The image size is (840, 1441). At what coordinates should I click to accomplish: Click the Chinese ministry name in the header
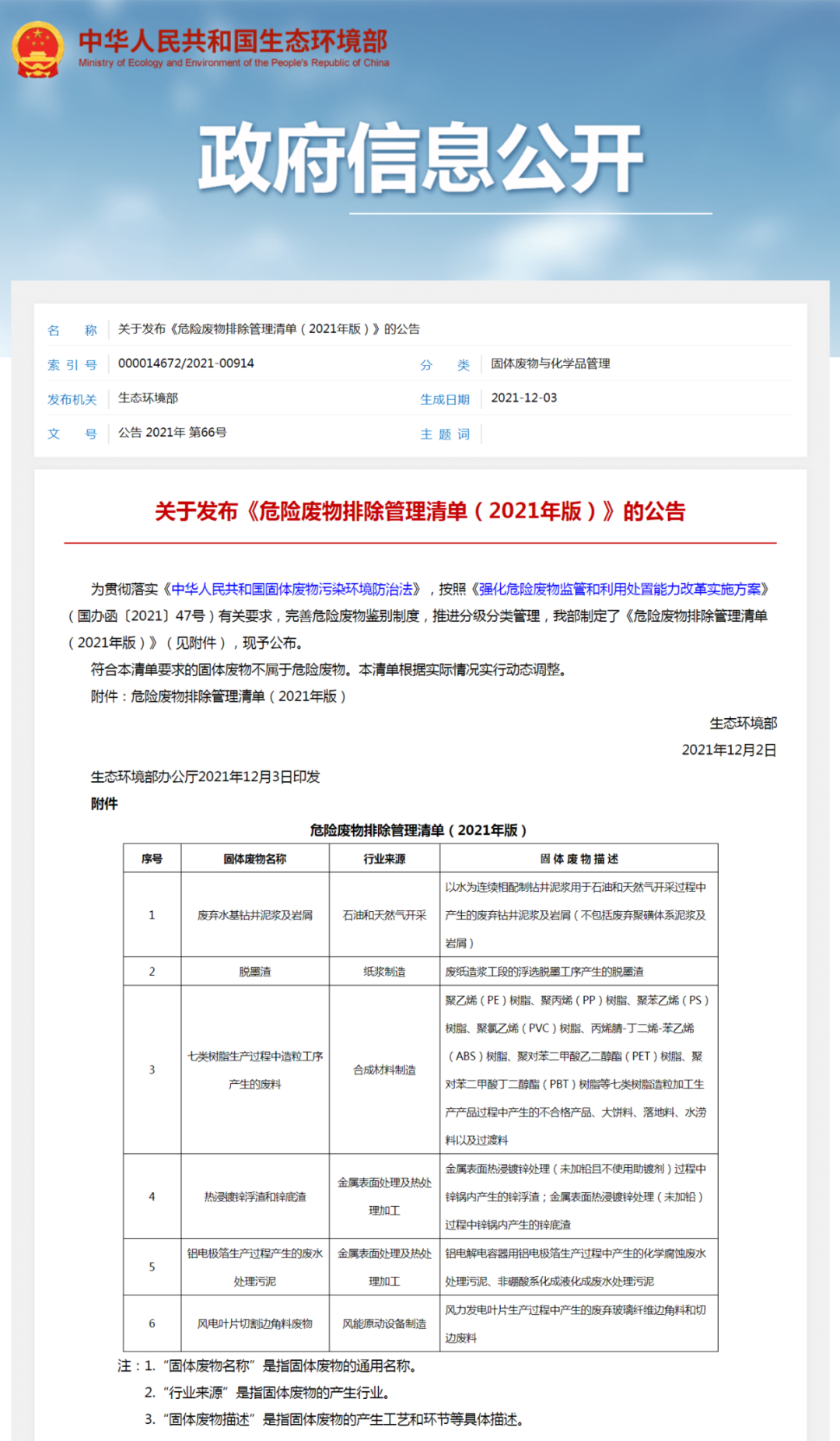pos(233,40)
